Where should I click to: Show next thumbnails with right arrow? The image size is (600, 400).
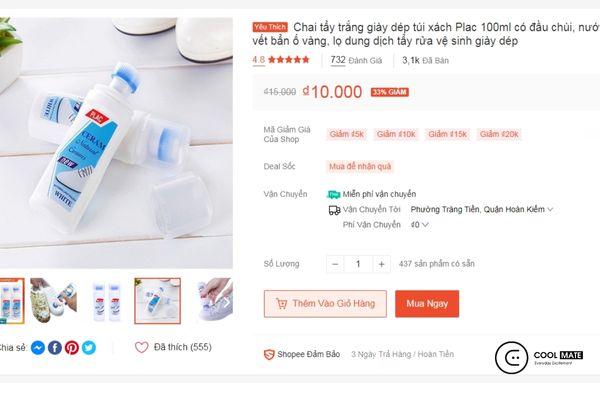(226, 301)
